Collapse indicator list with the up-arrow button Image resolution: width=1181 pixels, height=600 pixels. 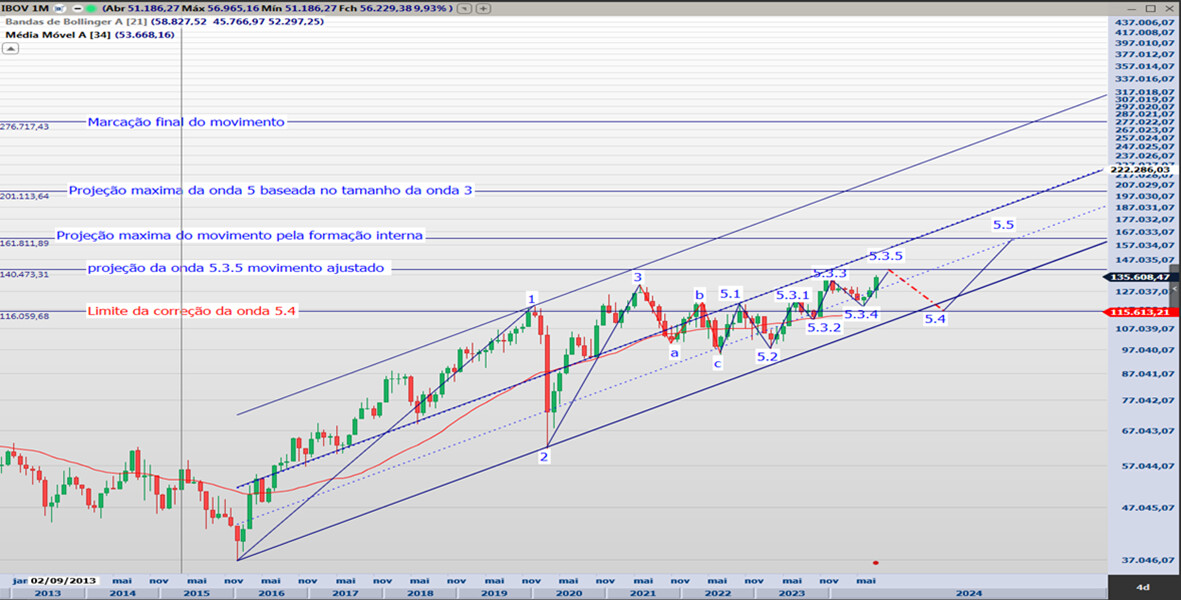(x=9, y=46)
